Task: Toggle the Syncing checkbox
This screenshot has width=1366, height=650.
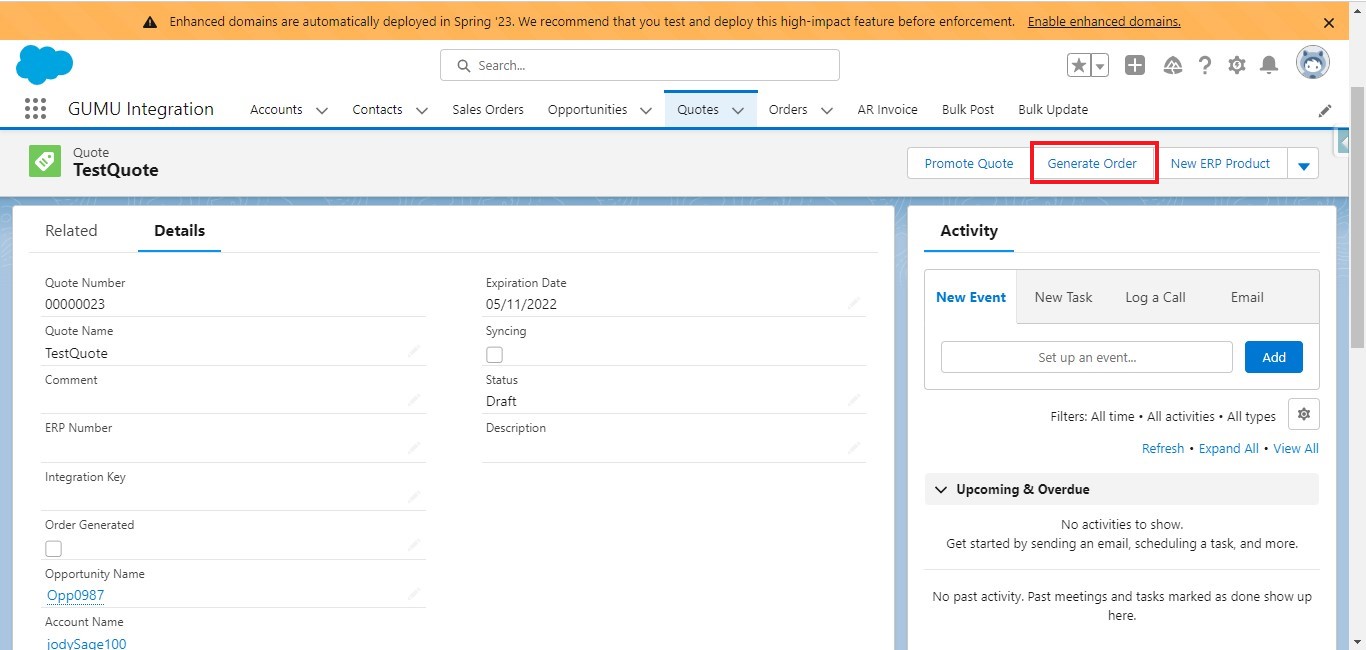Action: tap(494, 354)
